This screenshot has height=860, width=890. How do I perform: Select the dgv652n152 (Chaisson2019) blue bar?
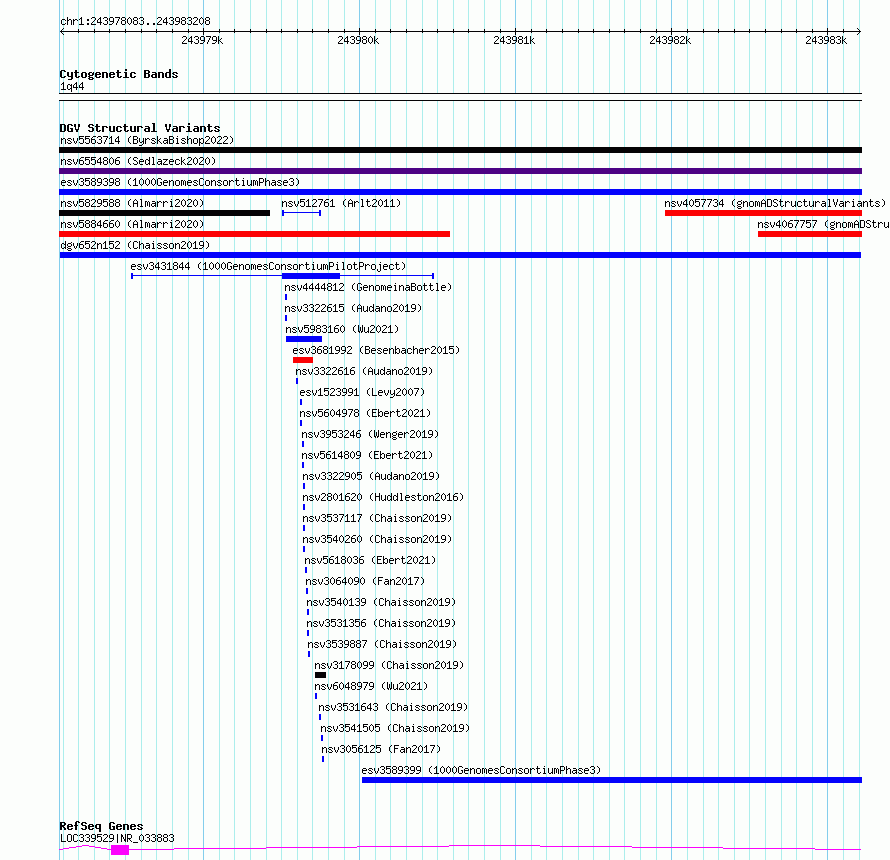(x=460, y=255)
